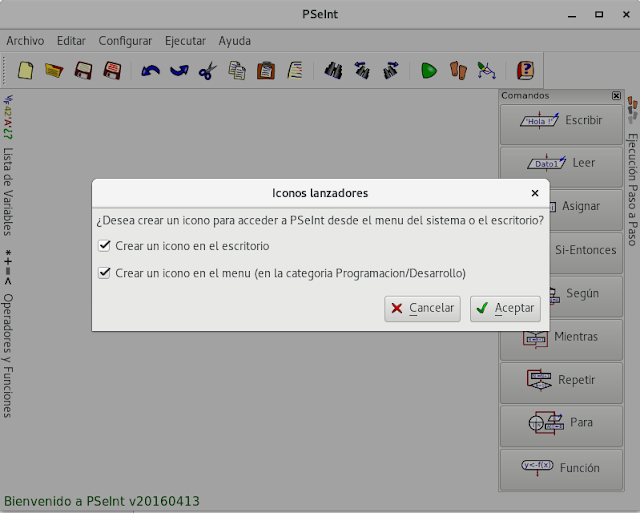The width and height of the screenshot is (640, 513).
Task: Click the Save As red floppy icon
Action: pos(112,71)
